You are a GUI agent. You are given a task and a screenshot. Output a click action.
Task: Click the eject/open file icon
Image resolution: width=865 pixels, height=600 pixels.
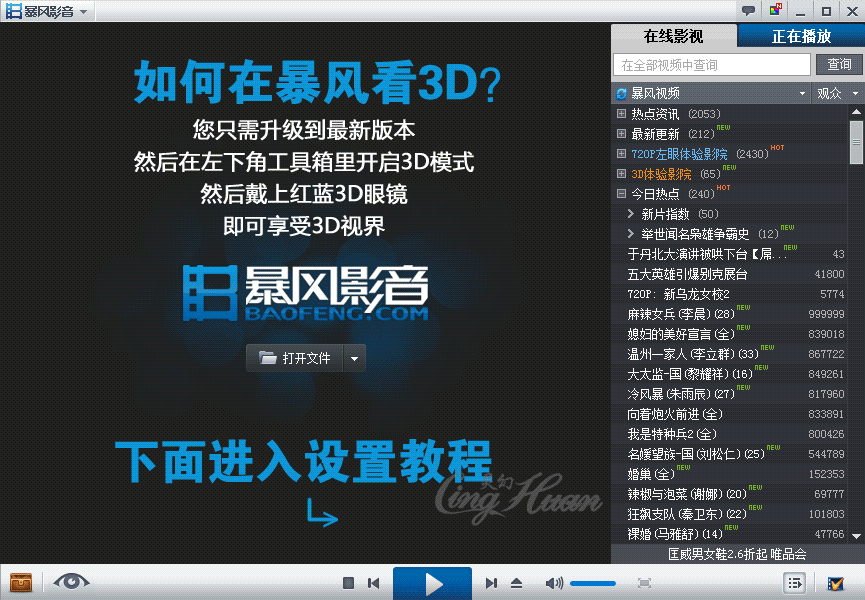click(x=516, y=583)
